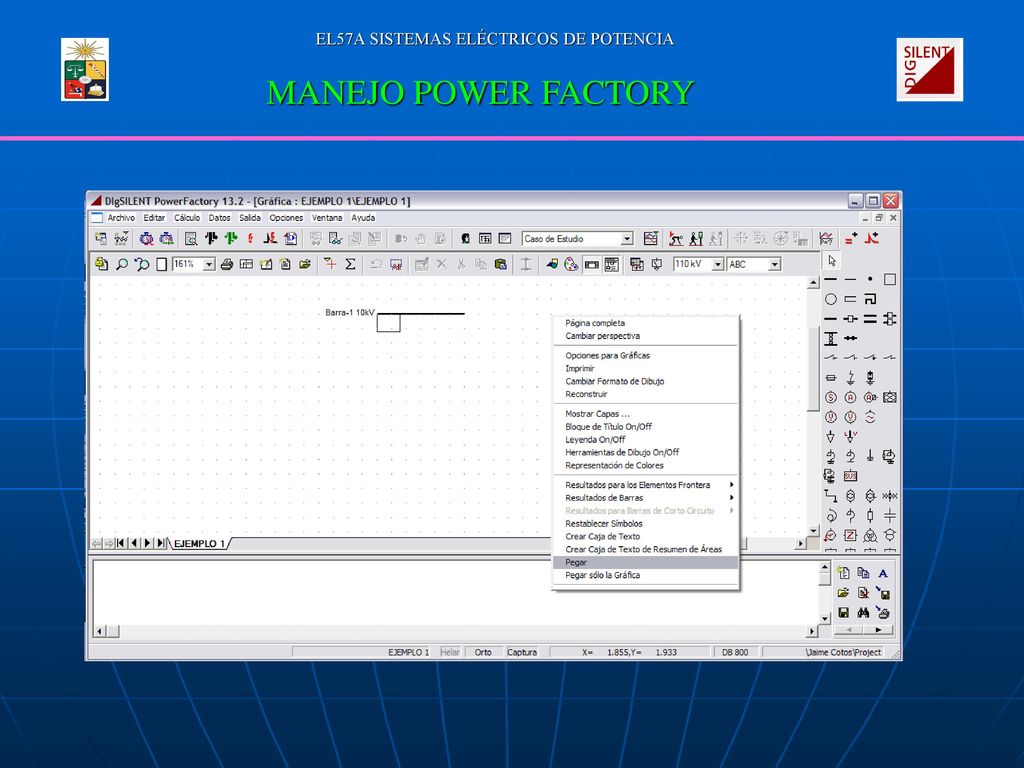
Task: Open the ABC phase dropdown
Action: tap(775, 264)
